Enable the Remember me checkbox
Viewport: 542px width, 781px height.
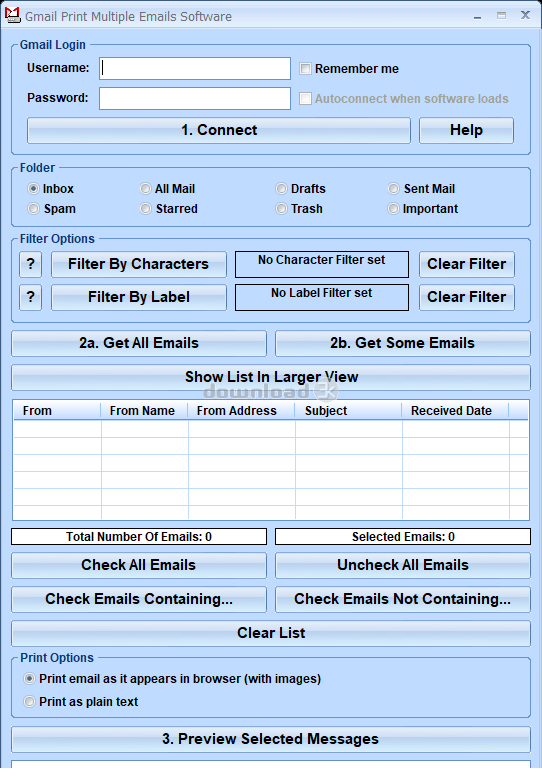click(x=305, y=69)
